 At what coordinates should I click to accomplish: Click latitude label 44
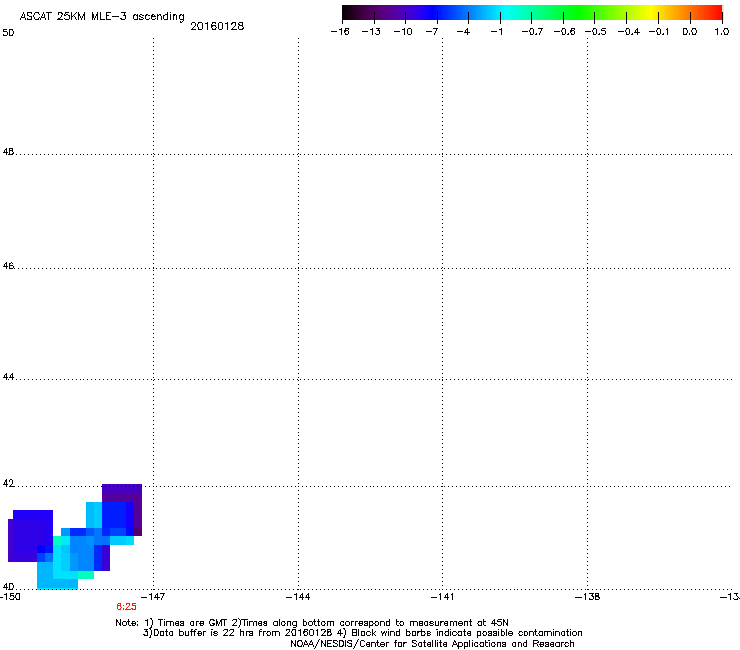(x=8, y=377)
